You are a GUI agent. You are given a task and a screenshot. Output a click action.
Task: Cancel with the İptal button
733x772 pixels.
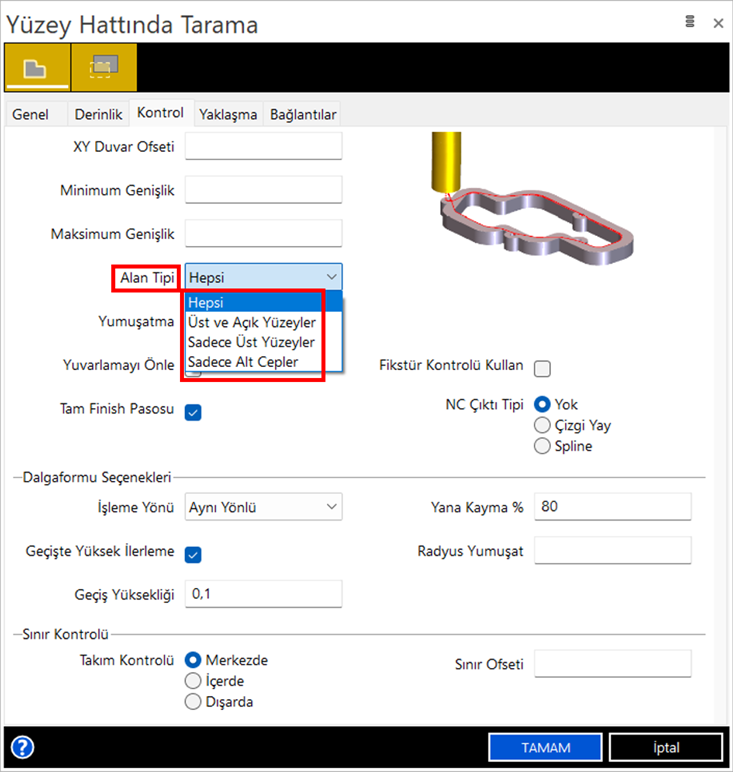point(666,747)
